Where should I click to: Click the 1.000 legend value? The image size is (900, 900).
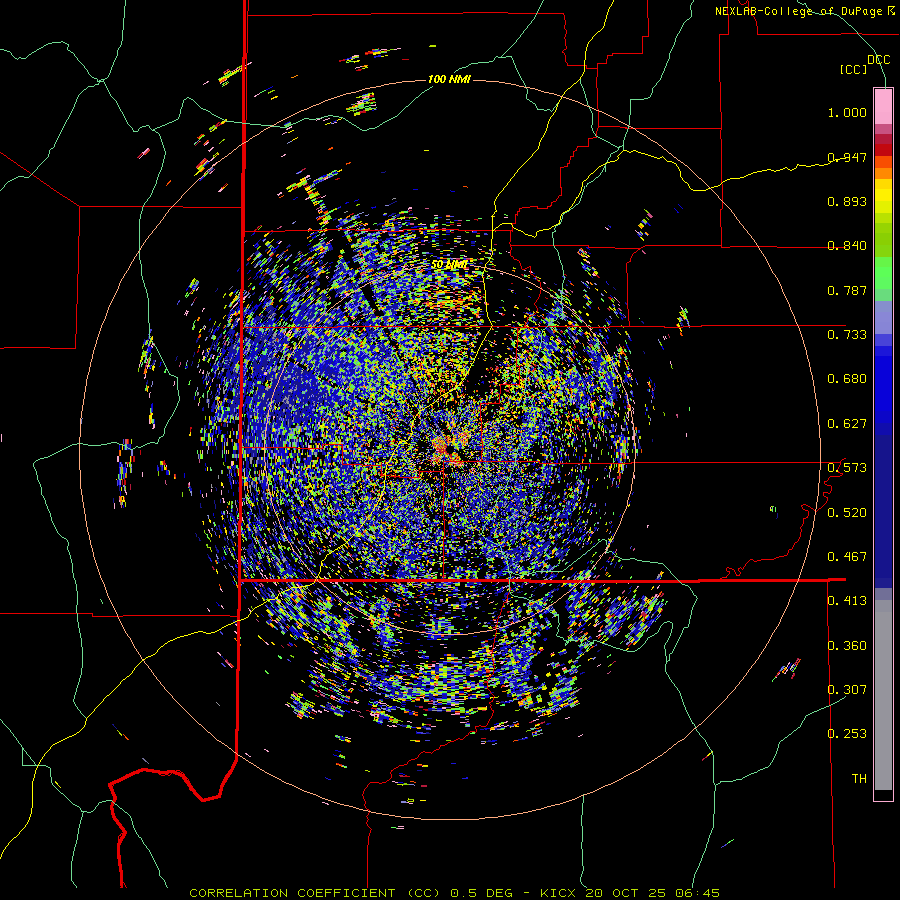point(847,112)
